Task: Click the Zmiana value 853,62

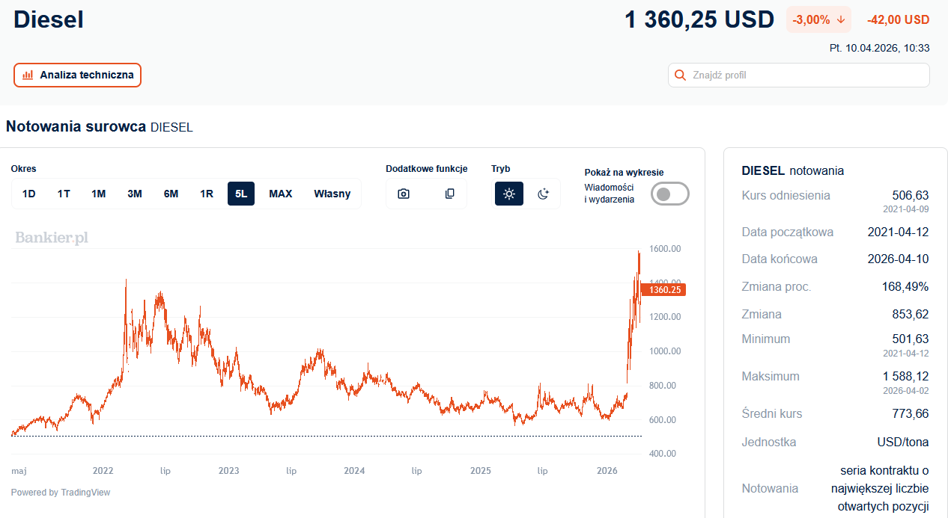Action: click(910, 314)
